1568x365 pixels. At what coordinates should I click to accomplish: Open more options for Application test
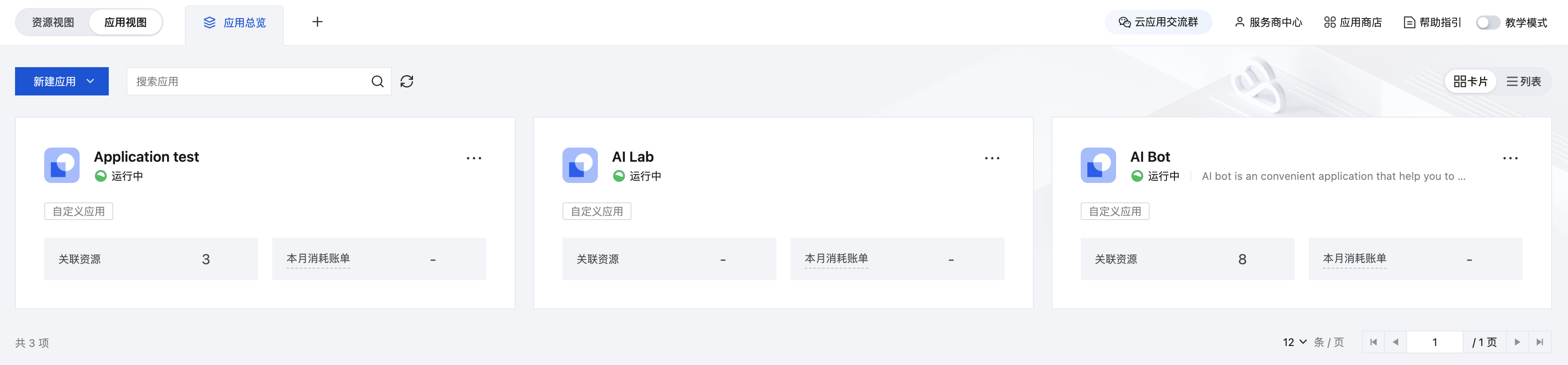click(x=474, y=158)
